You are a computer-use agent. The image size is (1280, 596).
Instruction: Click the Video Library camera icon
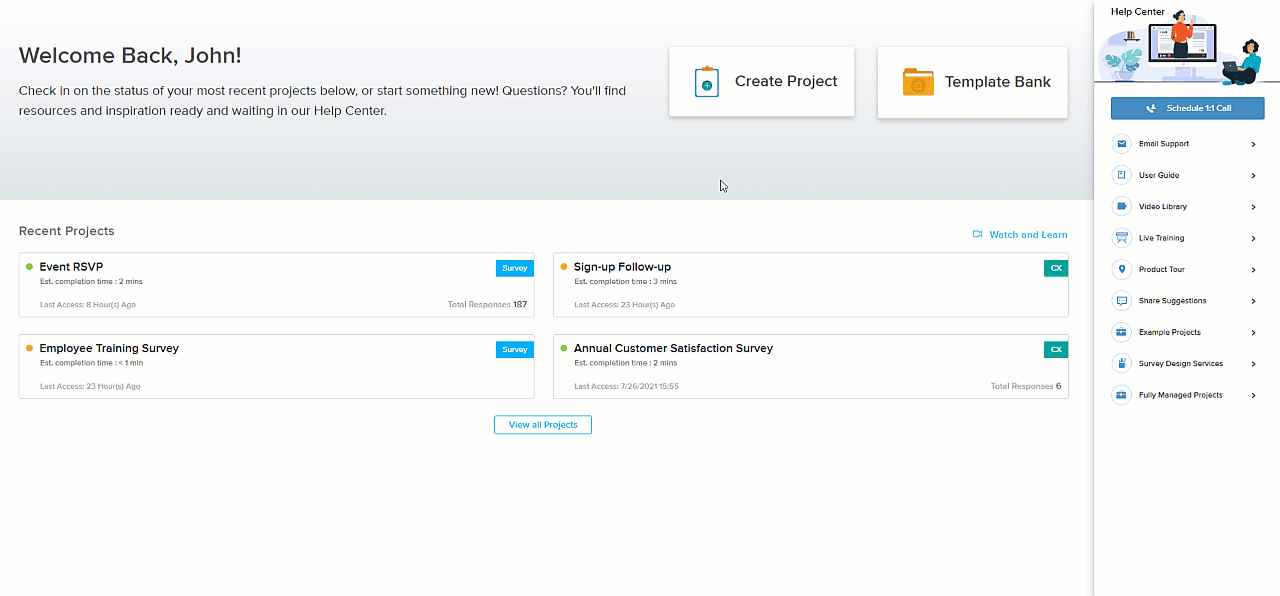[x=1121, y=207]
